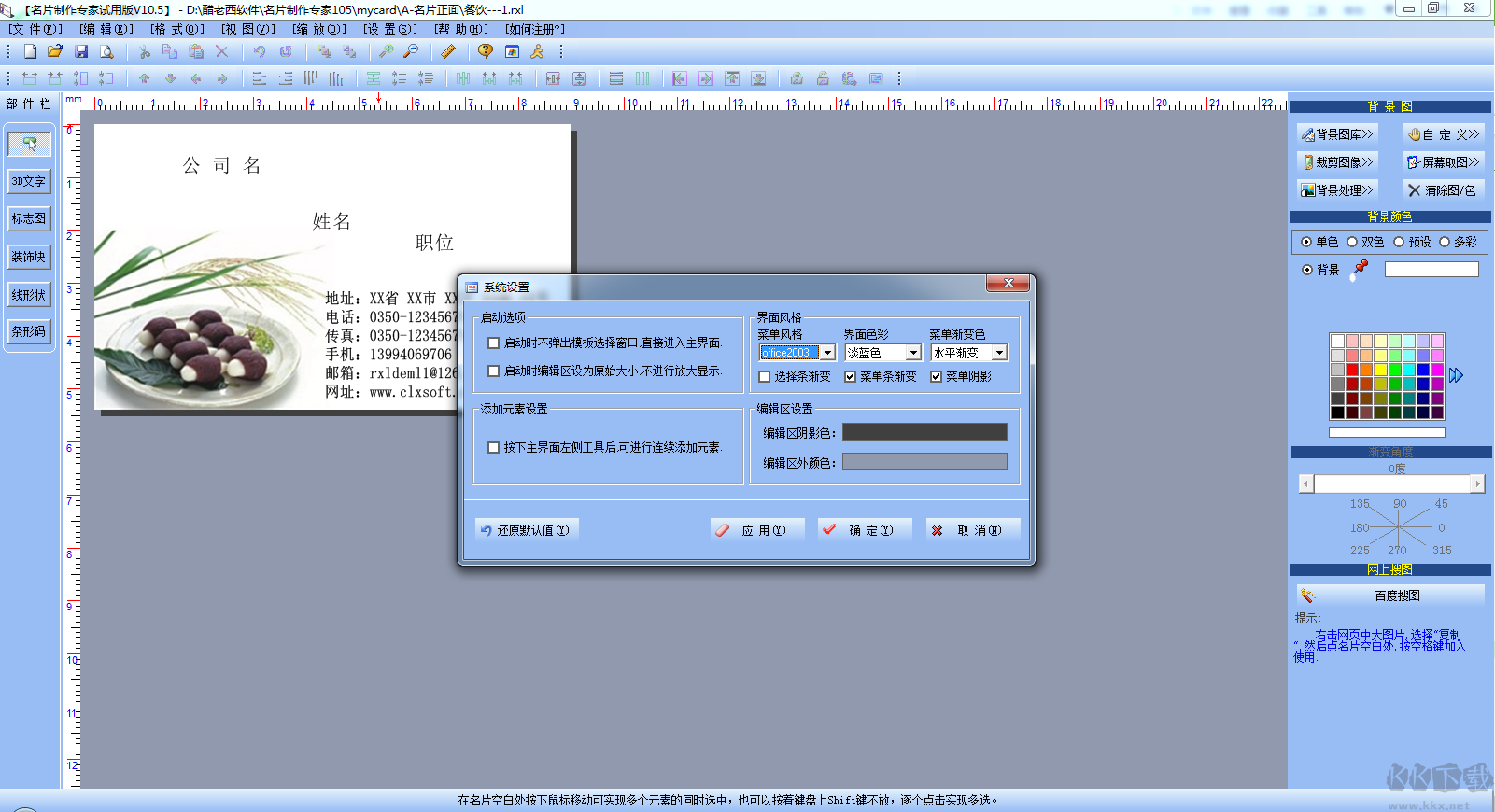The height and width of the screenshot is (812, 1495).
Task: Expand the 屏幕取图 options
Action: tap(1444, 162)
